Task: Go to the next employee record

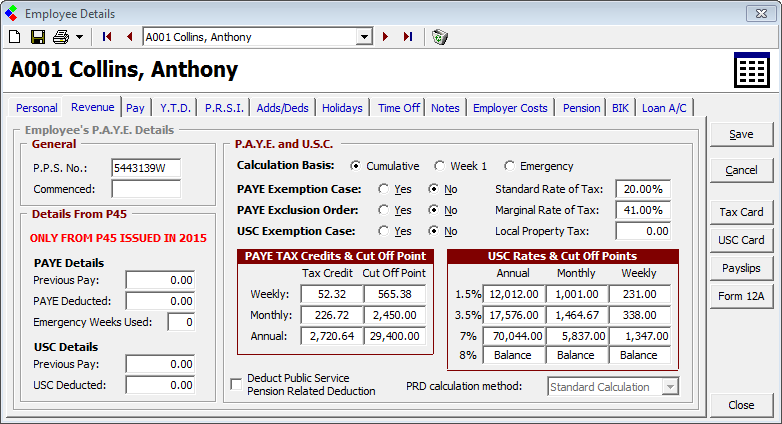Action: 386,37
